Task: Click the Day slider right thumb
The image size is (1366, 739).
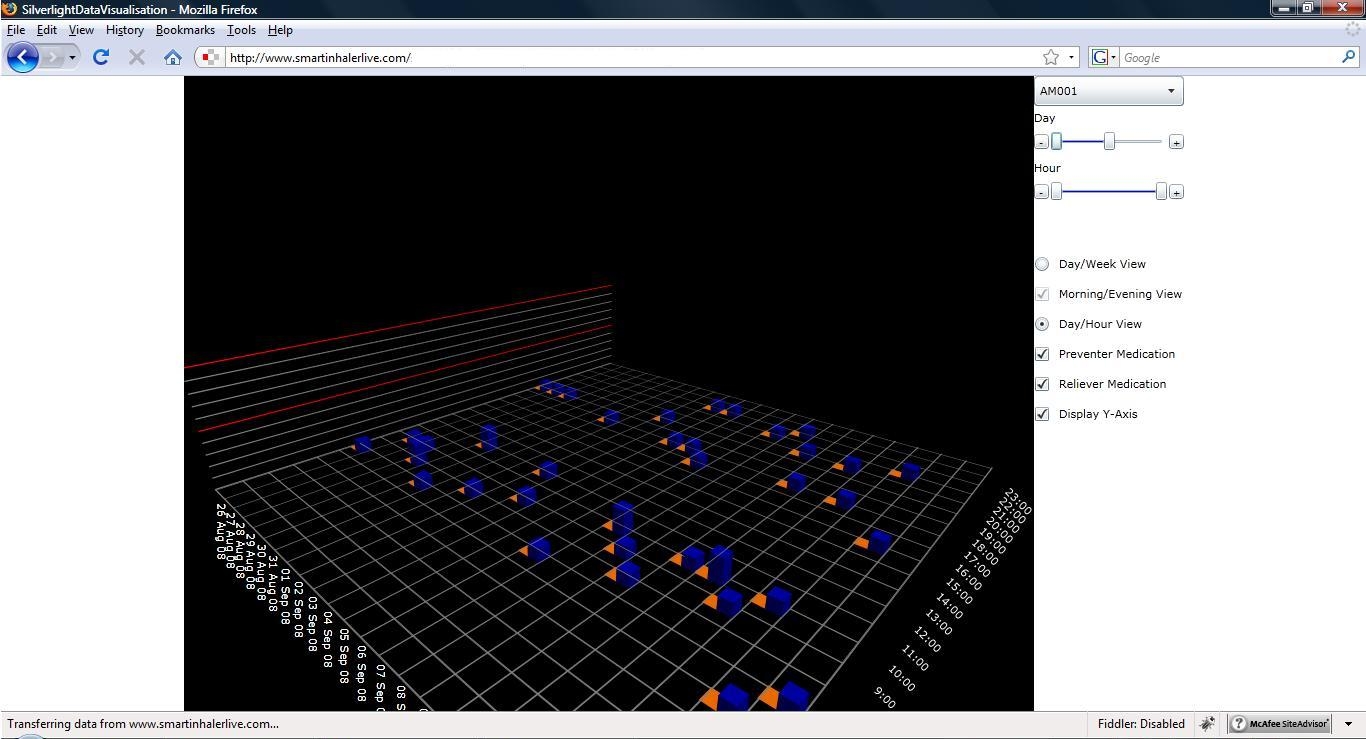Action: click(x=1109, y=141)
